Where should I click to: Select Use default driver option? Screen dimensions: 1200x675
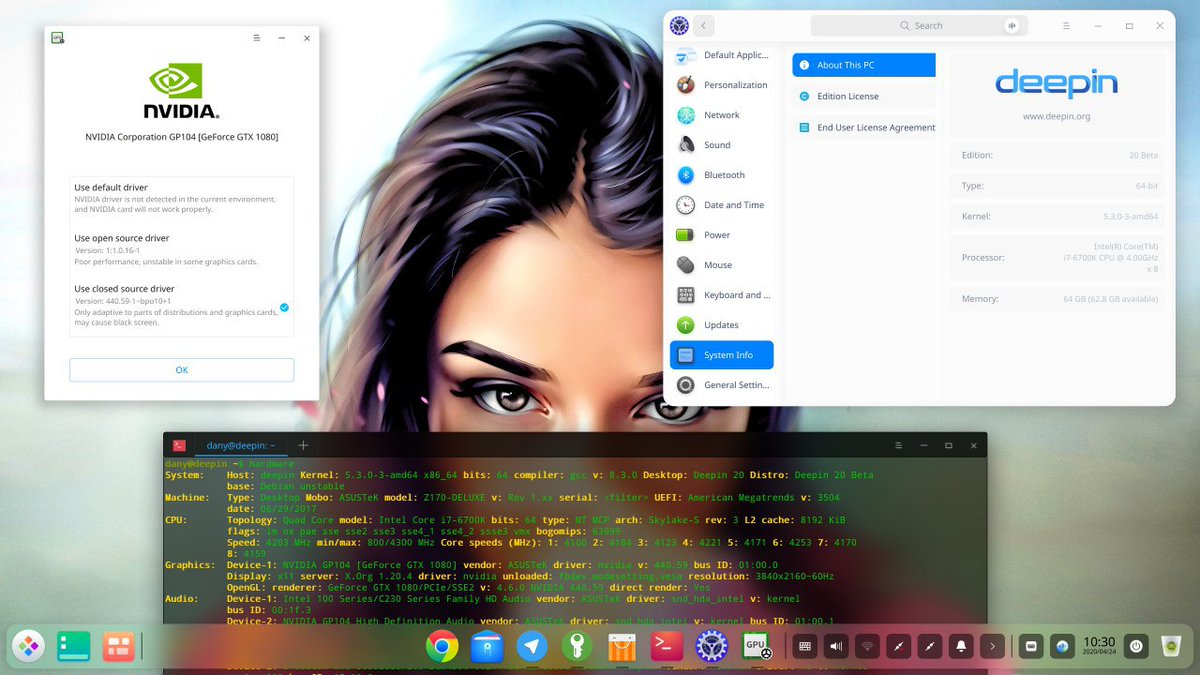(x=182, y=198)
